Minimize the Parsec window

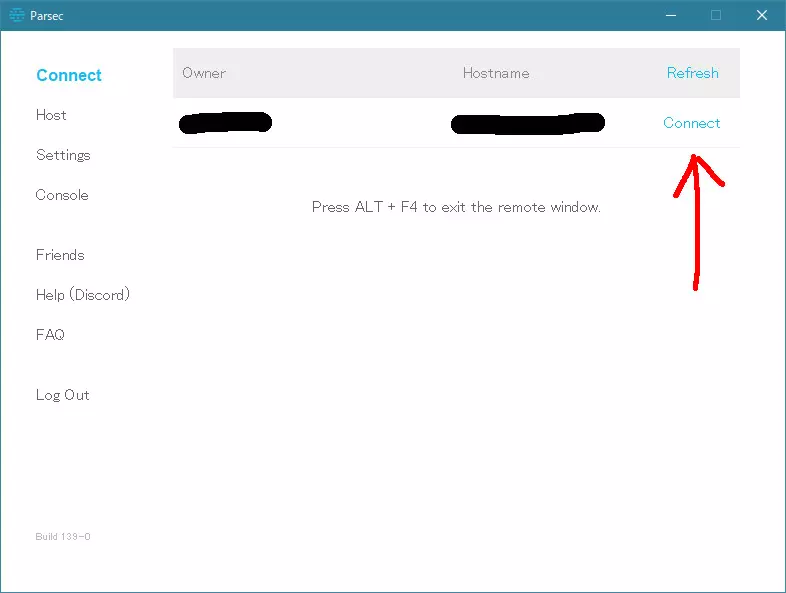coord(671,16)
